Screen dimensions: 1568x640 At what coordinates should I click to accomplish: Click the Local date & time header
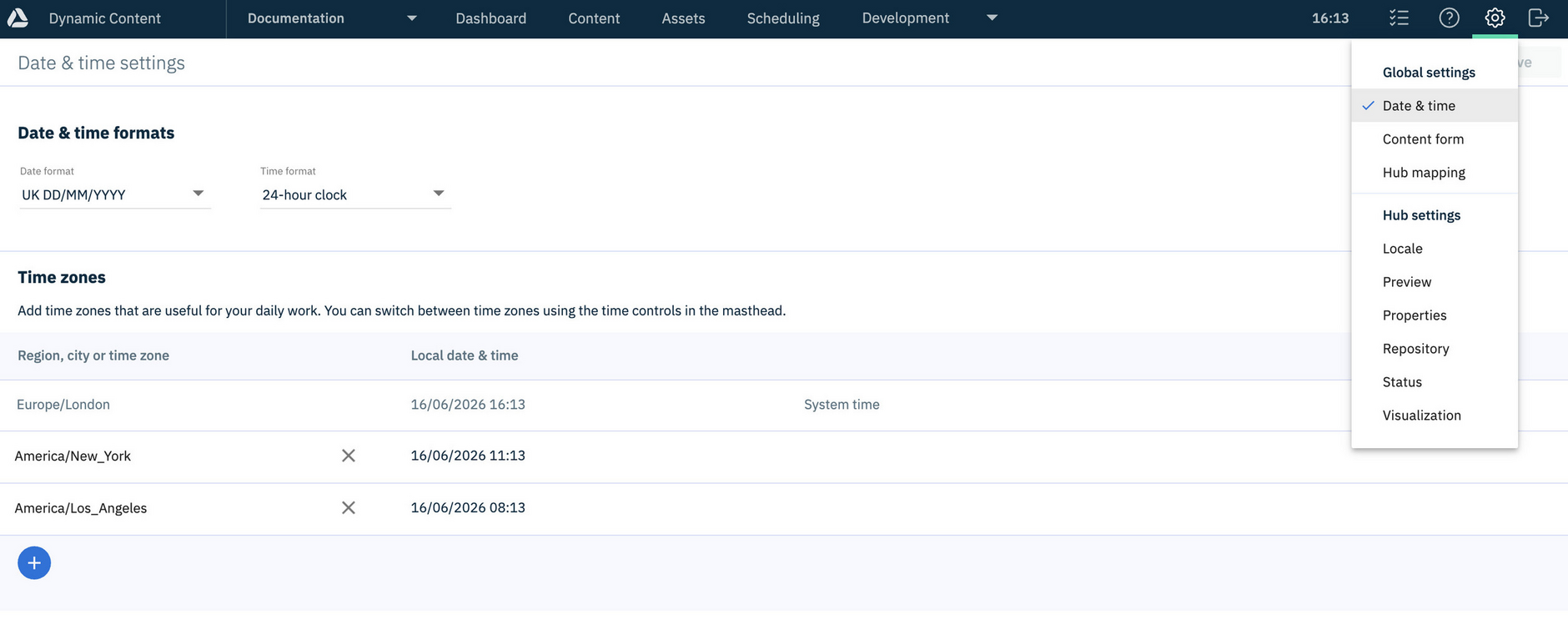pos(465,355)
